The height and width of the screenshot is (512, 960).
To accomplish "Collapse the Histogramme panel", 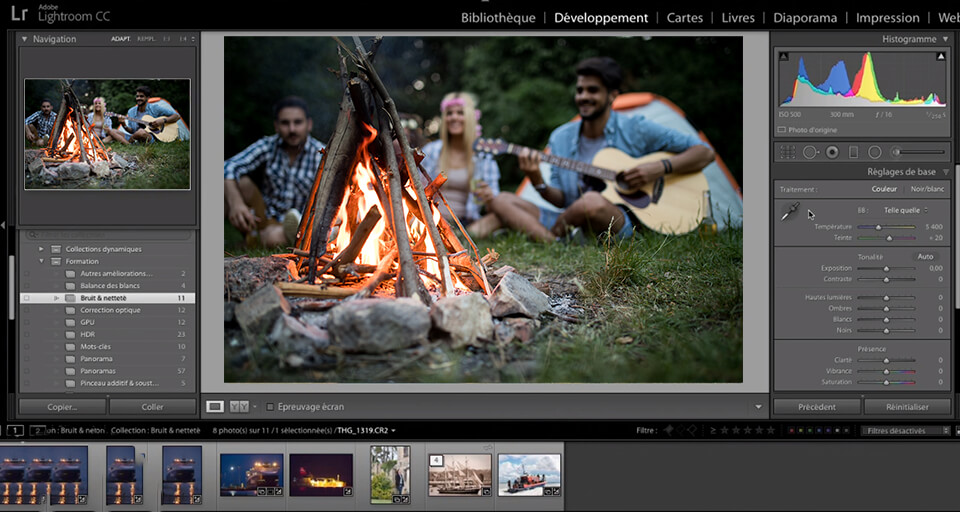I will [x=945, y=39].
